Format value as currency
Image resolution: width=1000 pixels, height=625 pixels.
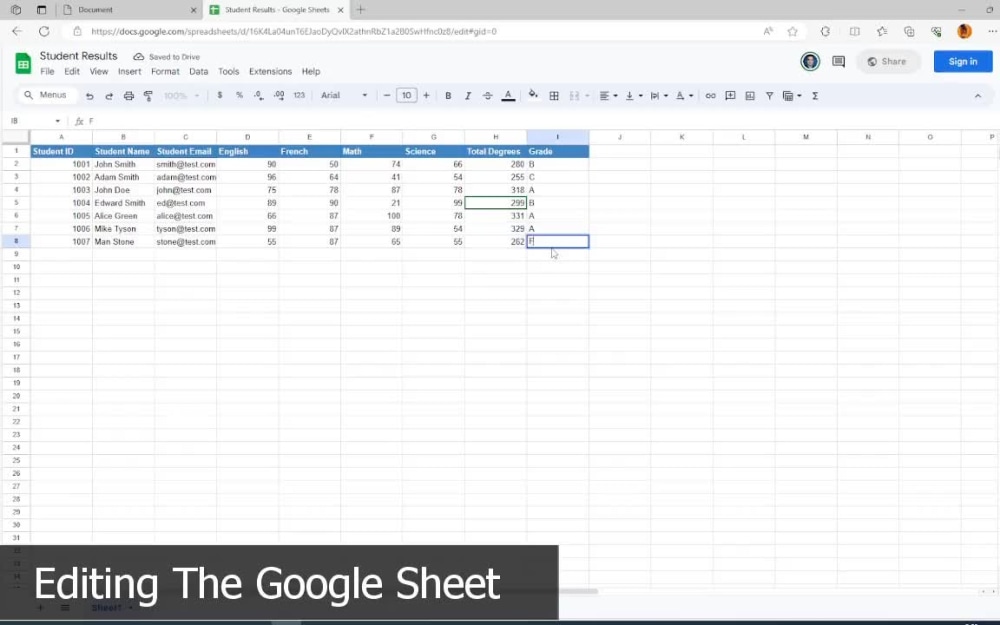click(x=219, y=95)
